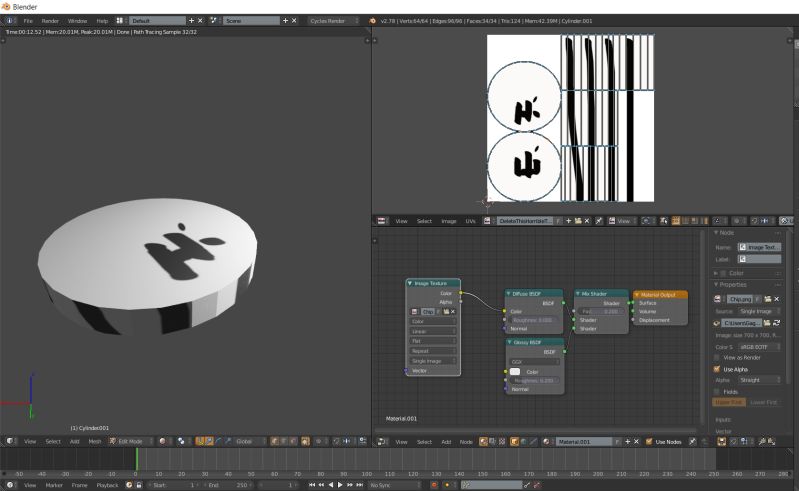The image size is (799, 491).
Task: Click the Mix Shader Fac slider
Action: click(x=601, y=311)
